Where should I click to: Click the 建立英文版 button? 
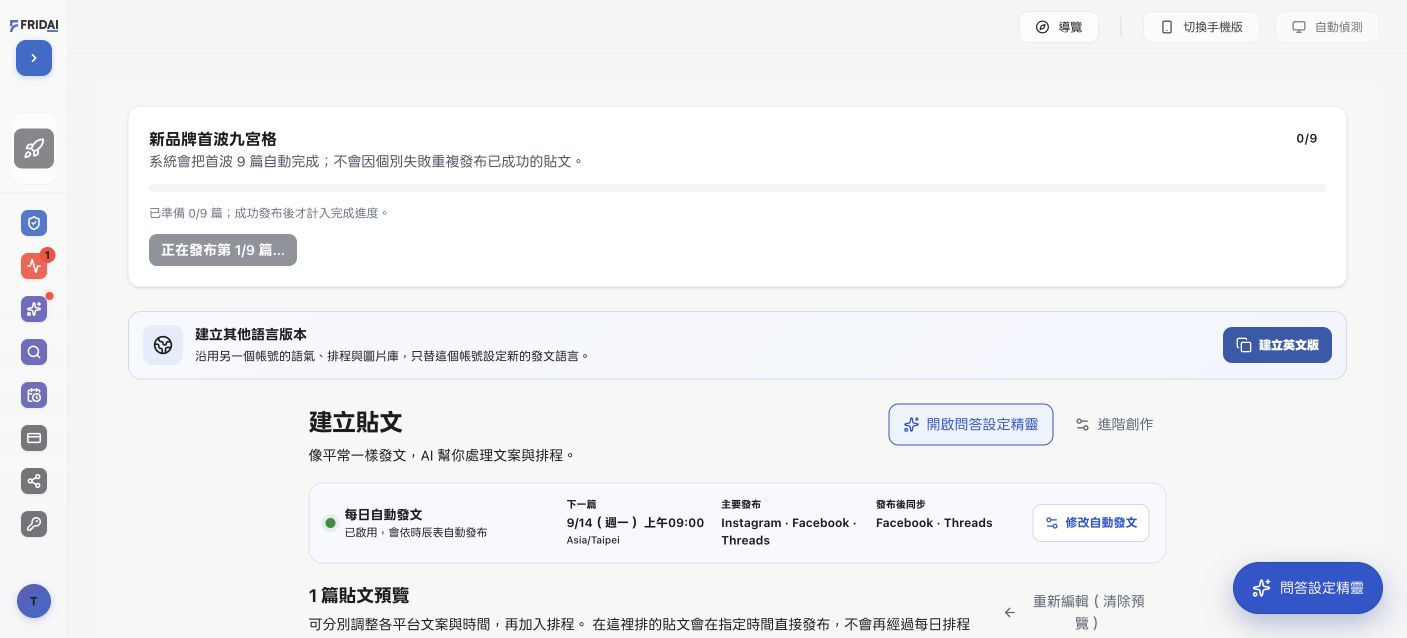point(1277,345)
